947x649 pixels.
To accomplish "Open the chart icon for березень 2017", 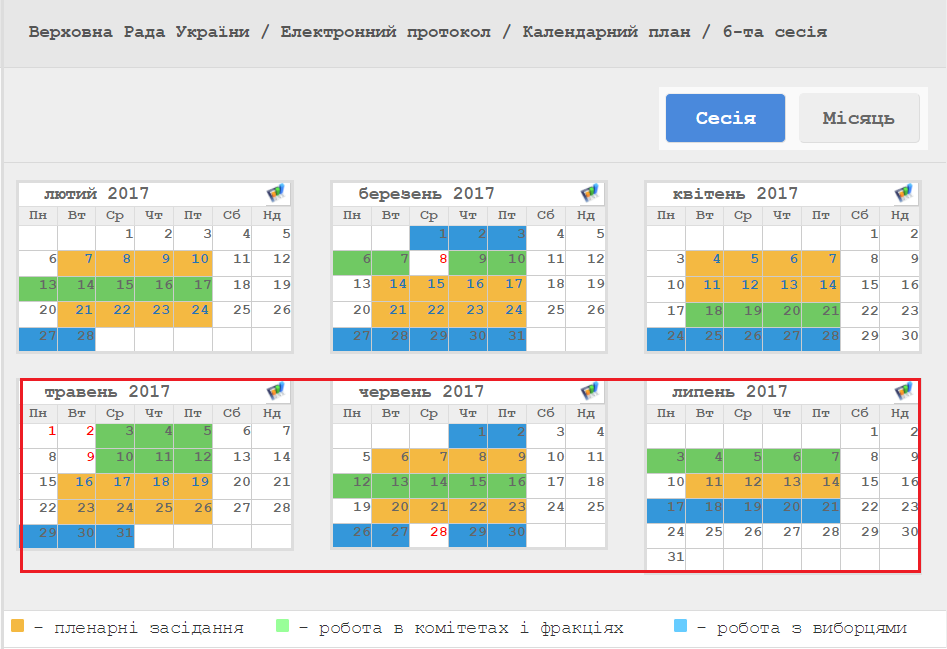I will tap(591, 193).
